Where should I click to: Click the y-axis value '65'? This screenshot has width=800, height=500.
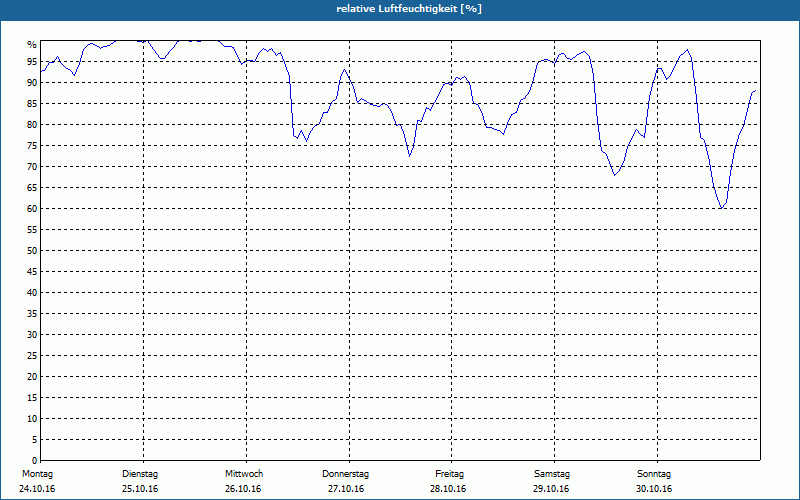[x=32, y=188]
